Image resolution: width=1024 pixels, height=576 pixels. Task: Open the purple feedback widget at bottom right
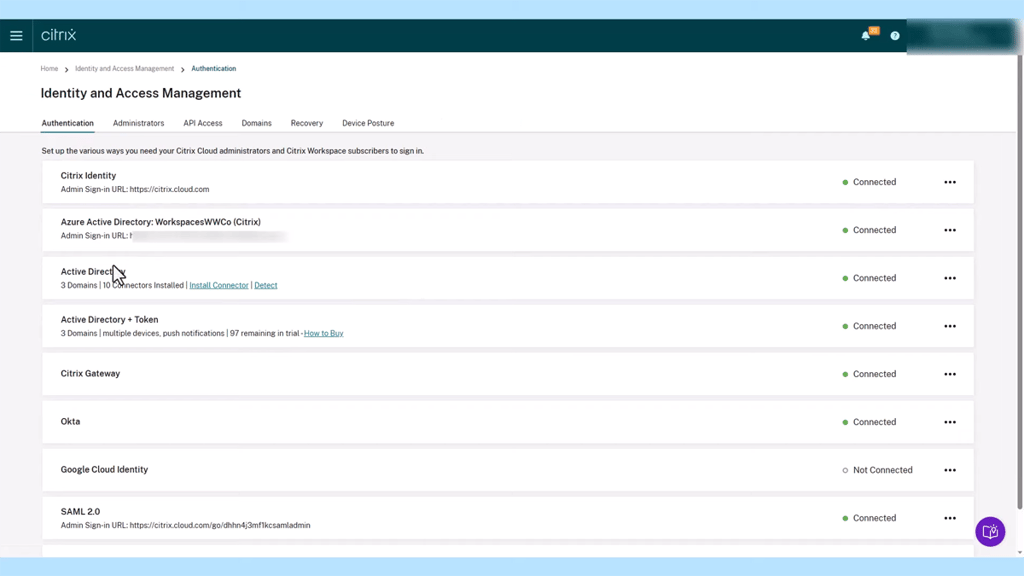(x=989, y=531)
